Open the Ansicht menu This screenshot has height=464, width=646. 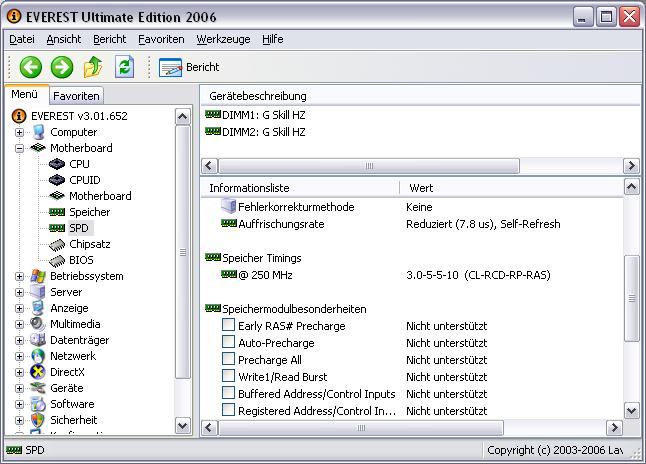click(64, 39)
